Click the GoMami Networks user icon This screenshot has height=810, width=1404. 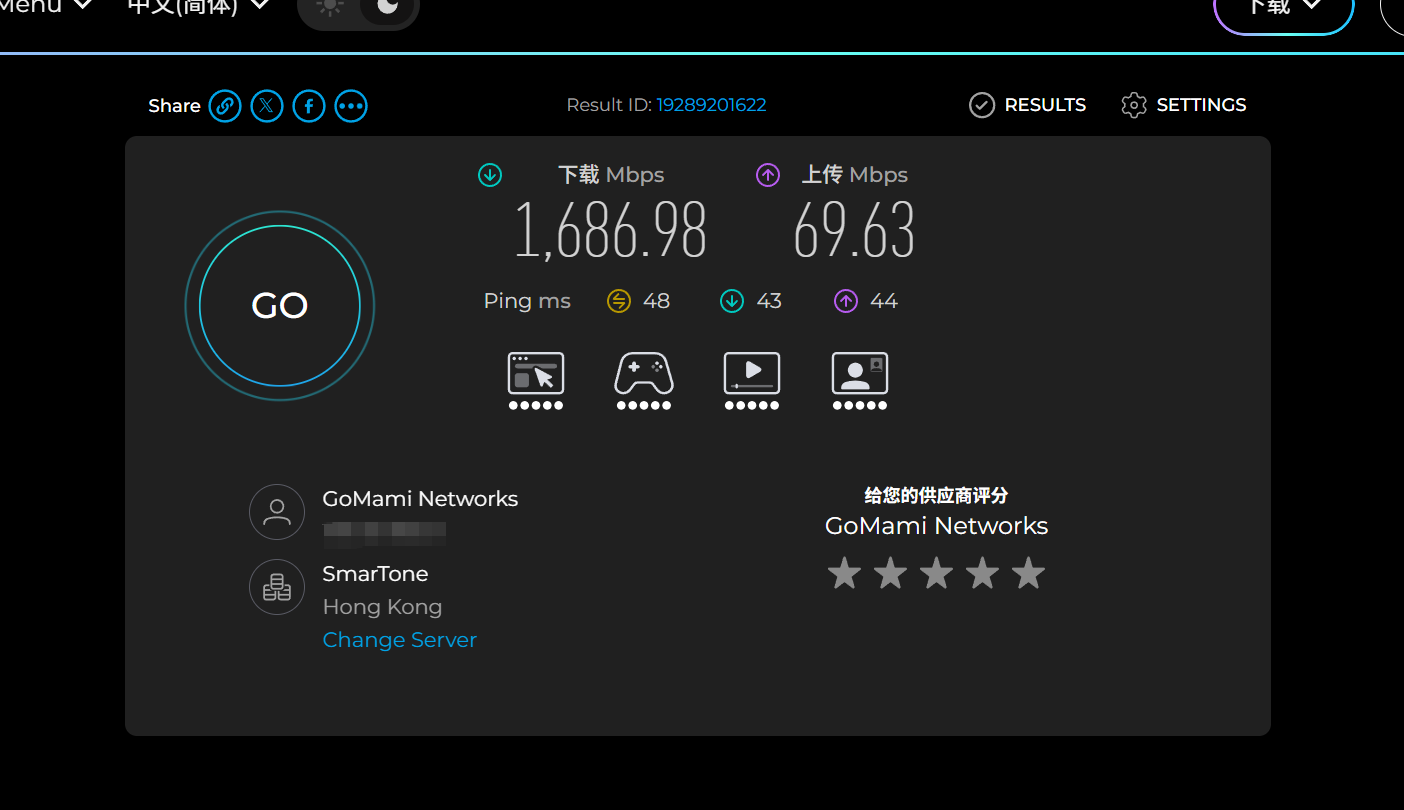[x=277, y=512]
